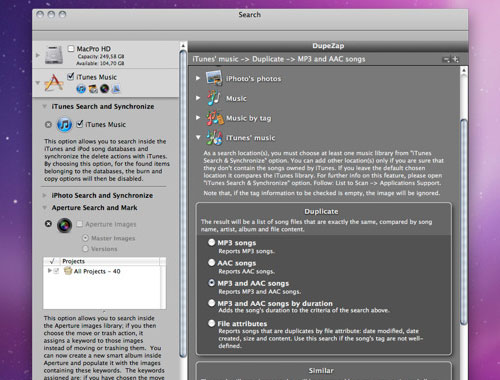The height and width of the screenshot is (380, 500).
Task: Click the checkmark column header in Projects table
Action: coord(52,261)
